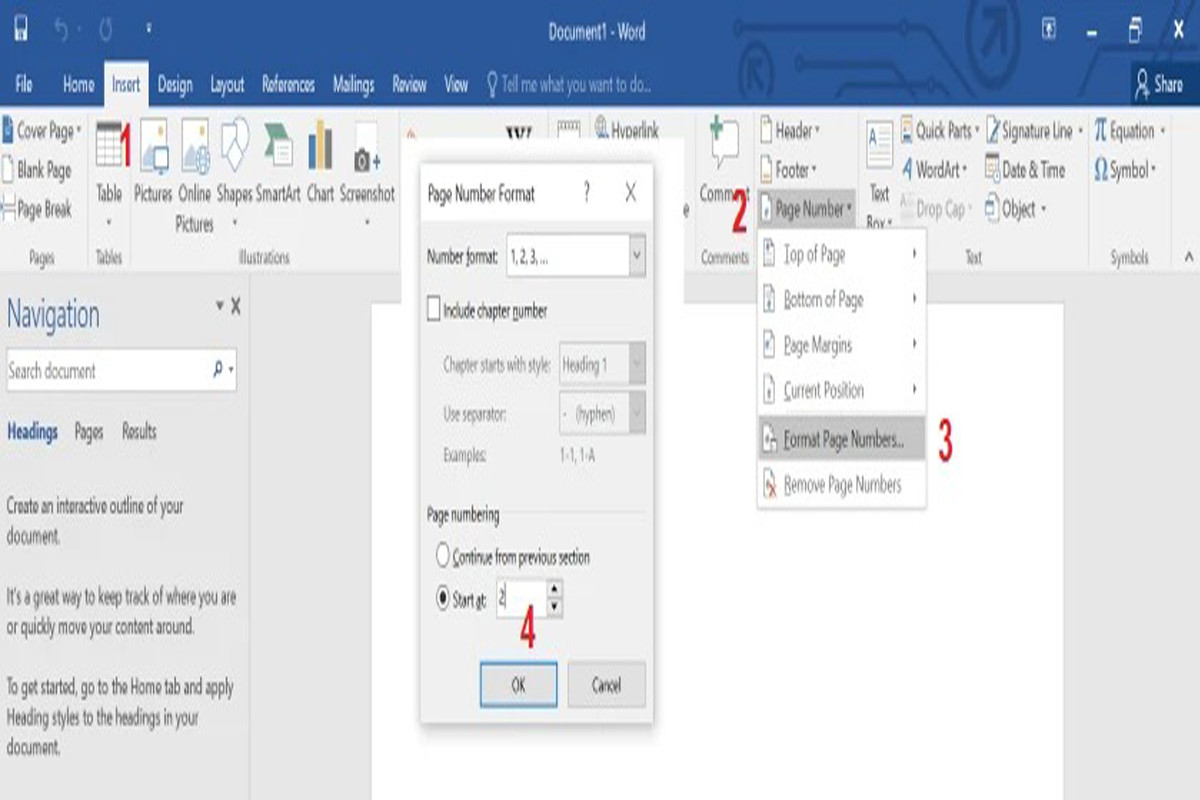The height and width of the screenshot is (800, 1200).
Task: Open WordArt gallery
Action: point(934,170)
